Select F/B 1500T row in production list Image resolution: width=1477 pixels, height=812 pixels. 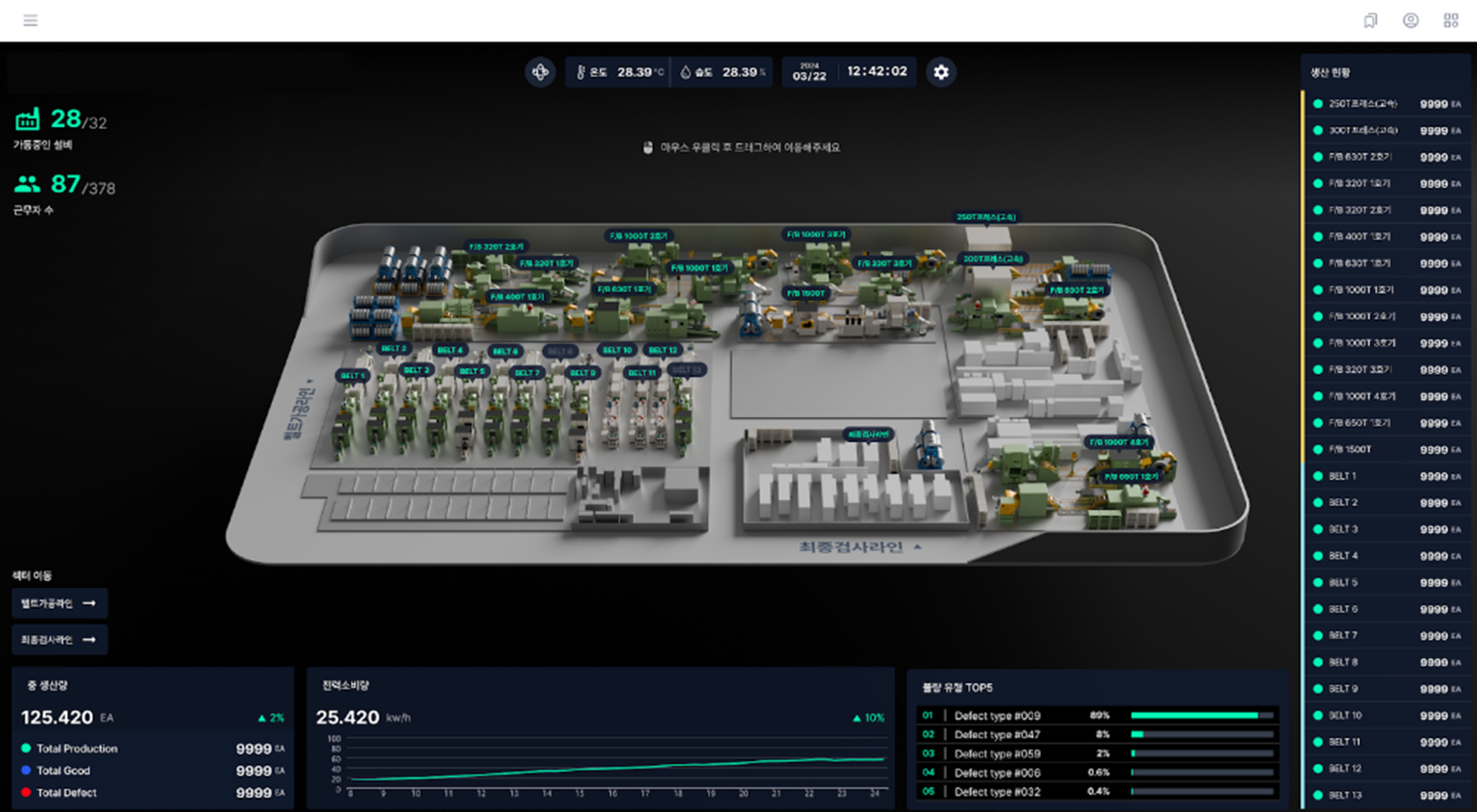1385,449
